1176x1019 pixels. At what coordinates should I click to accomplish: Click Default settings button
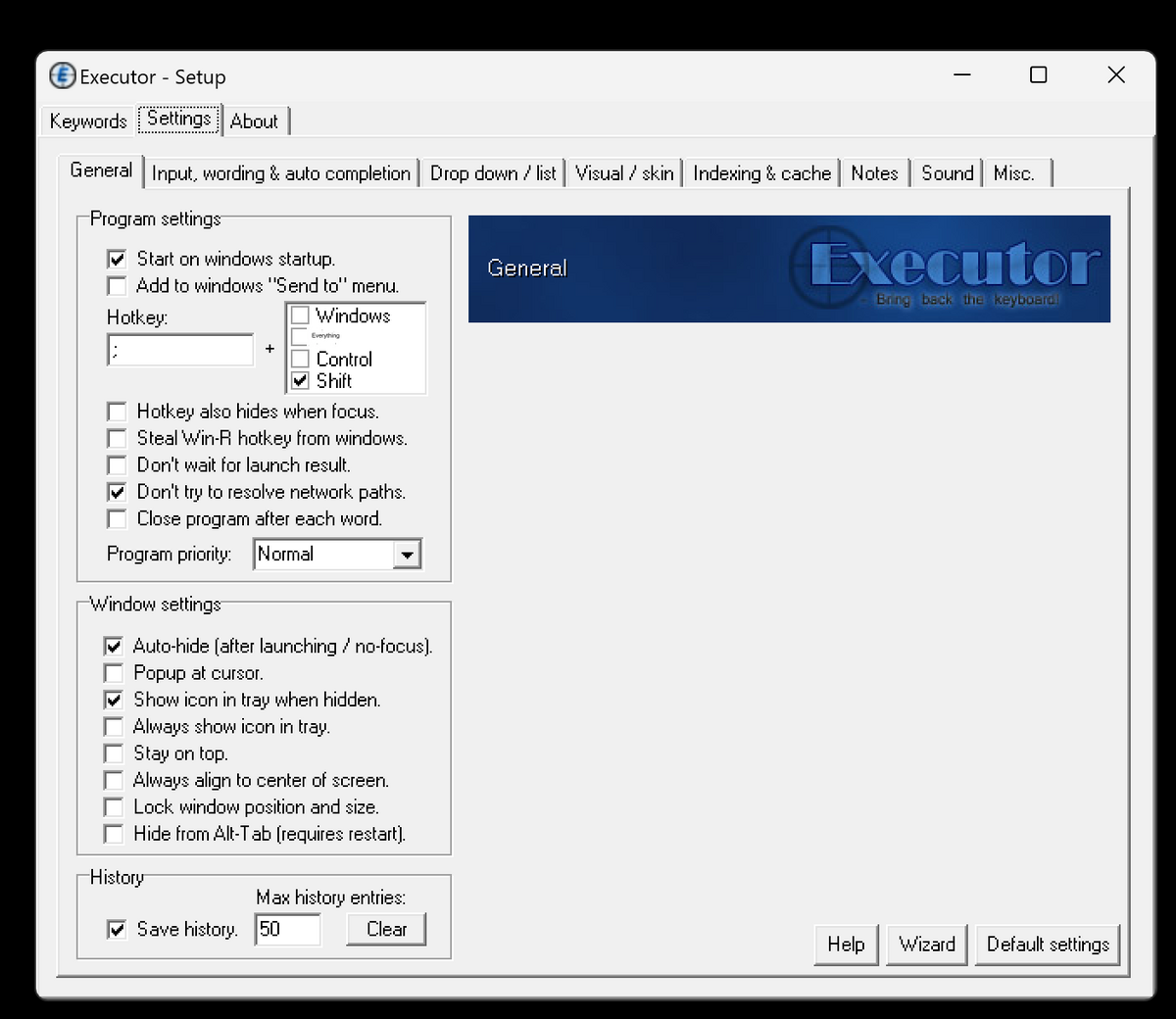(x=1048, y=945)
